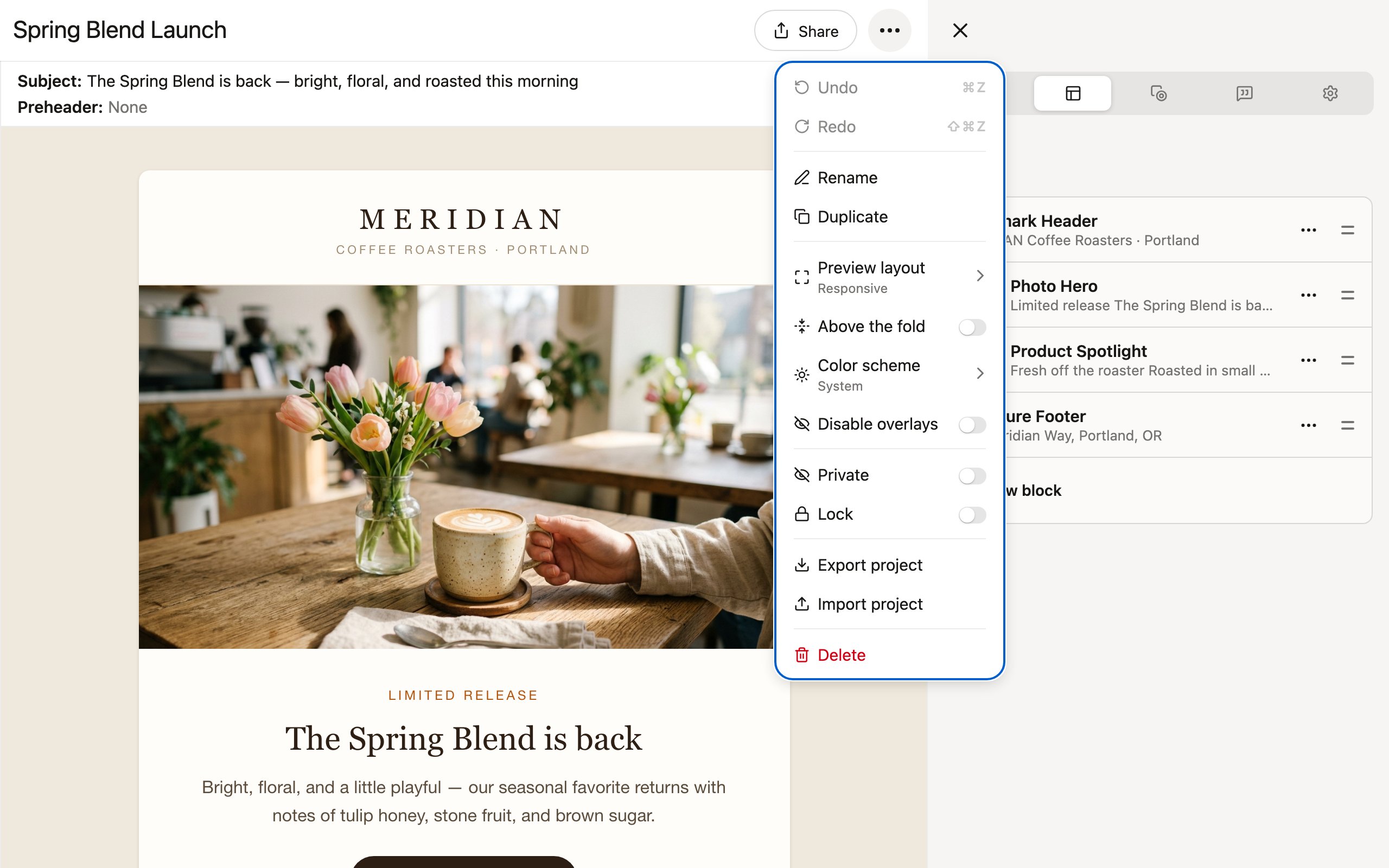Click the Share button
1389x868 pixels.
805,31
